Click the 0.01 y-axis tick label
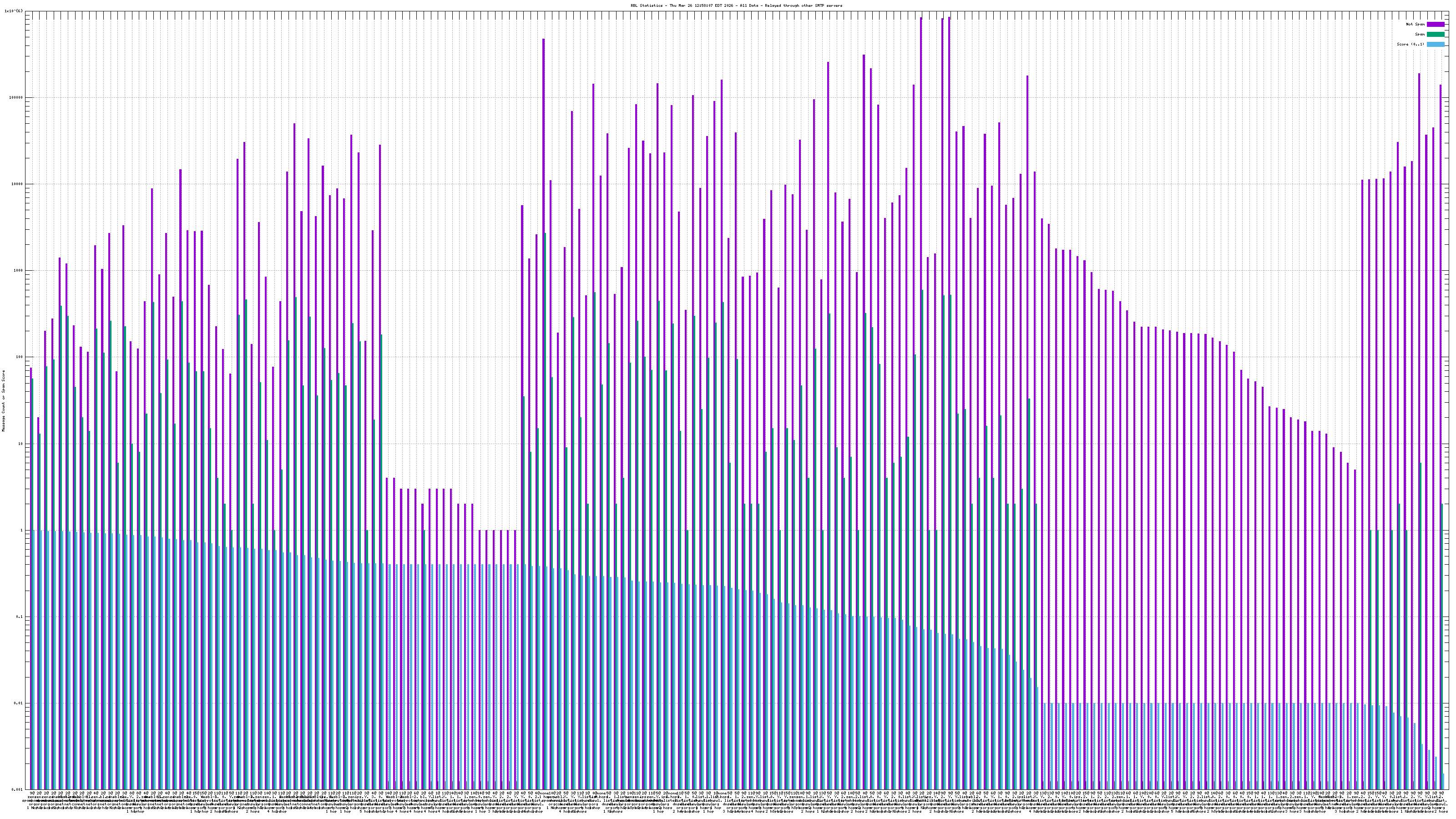Screen dimensions: 1456x819 [18, 703]
